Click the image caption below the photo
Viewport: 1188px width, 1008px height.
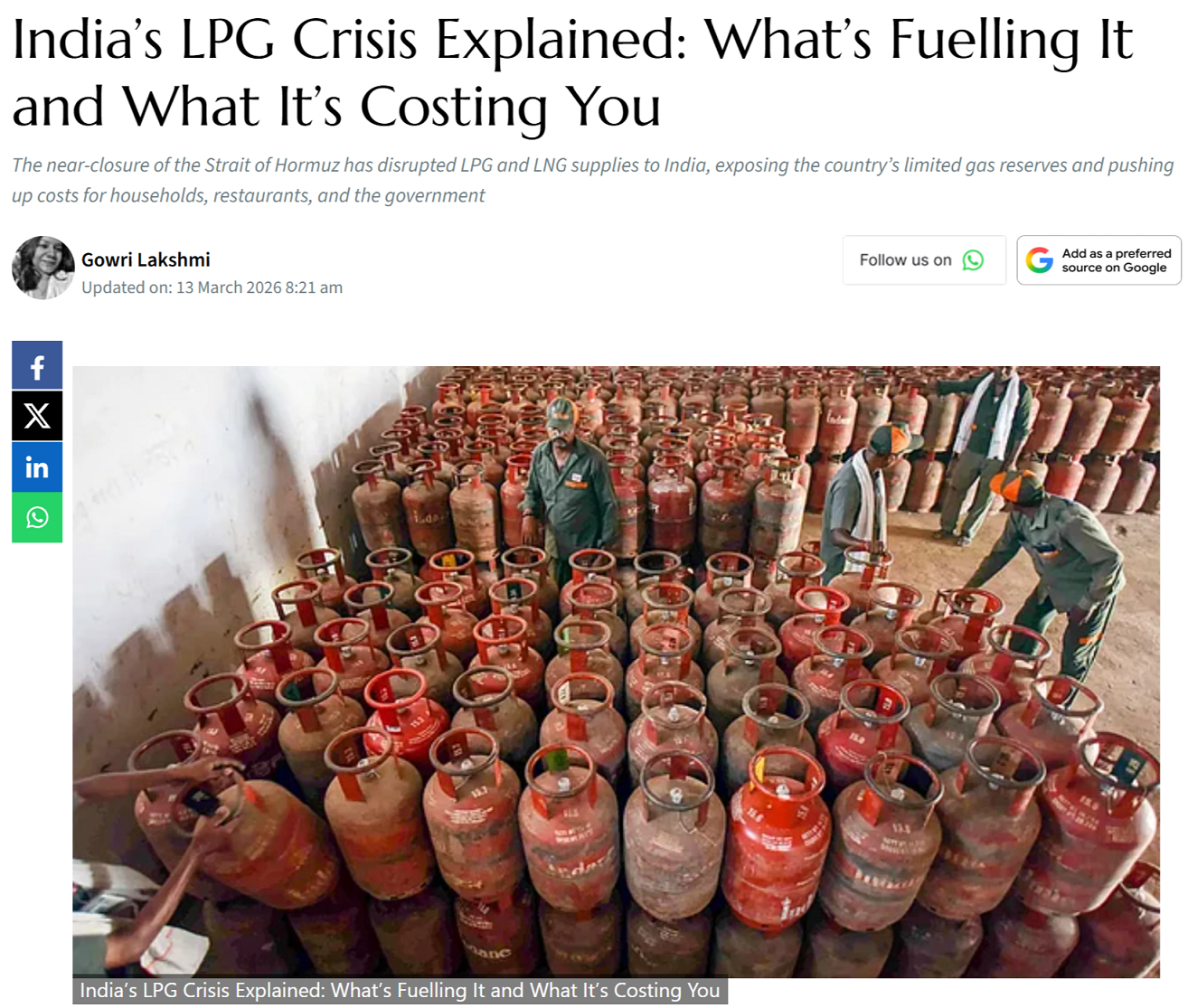point(400,991)
